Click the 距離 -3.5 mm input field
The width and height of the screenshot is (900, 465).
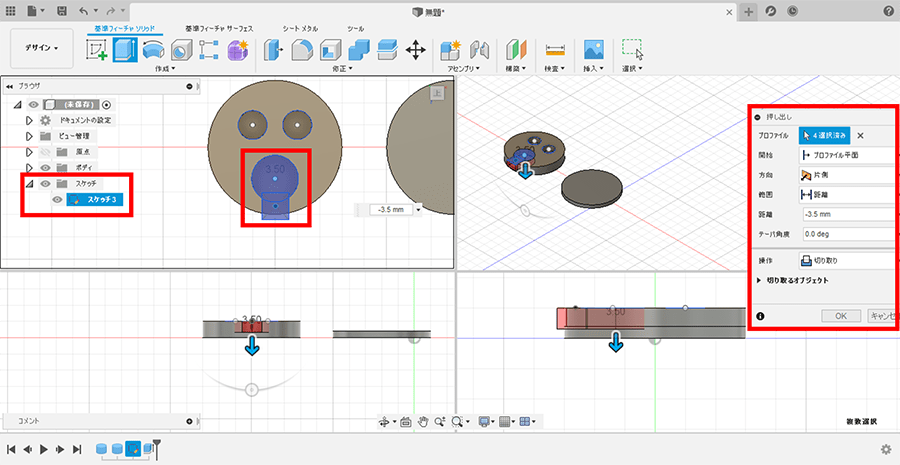pyautogui.click(x=845, y=212)
